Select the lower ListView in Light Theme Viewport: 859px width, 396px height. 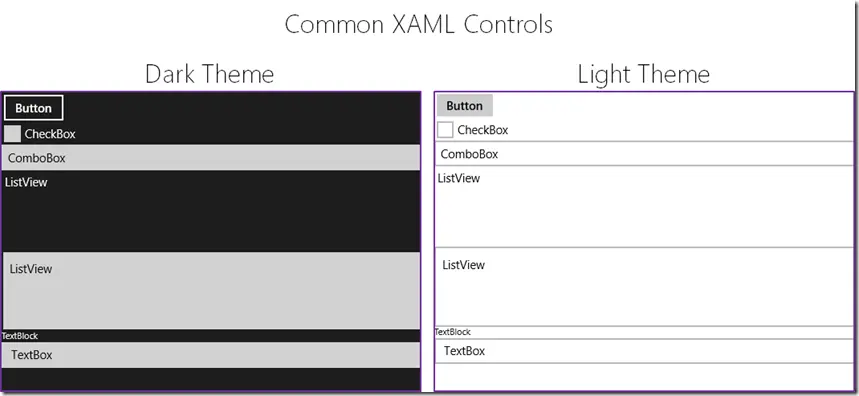[644, 286]
